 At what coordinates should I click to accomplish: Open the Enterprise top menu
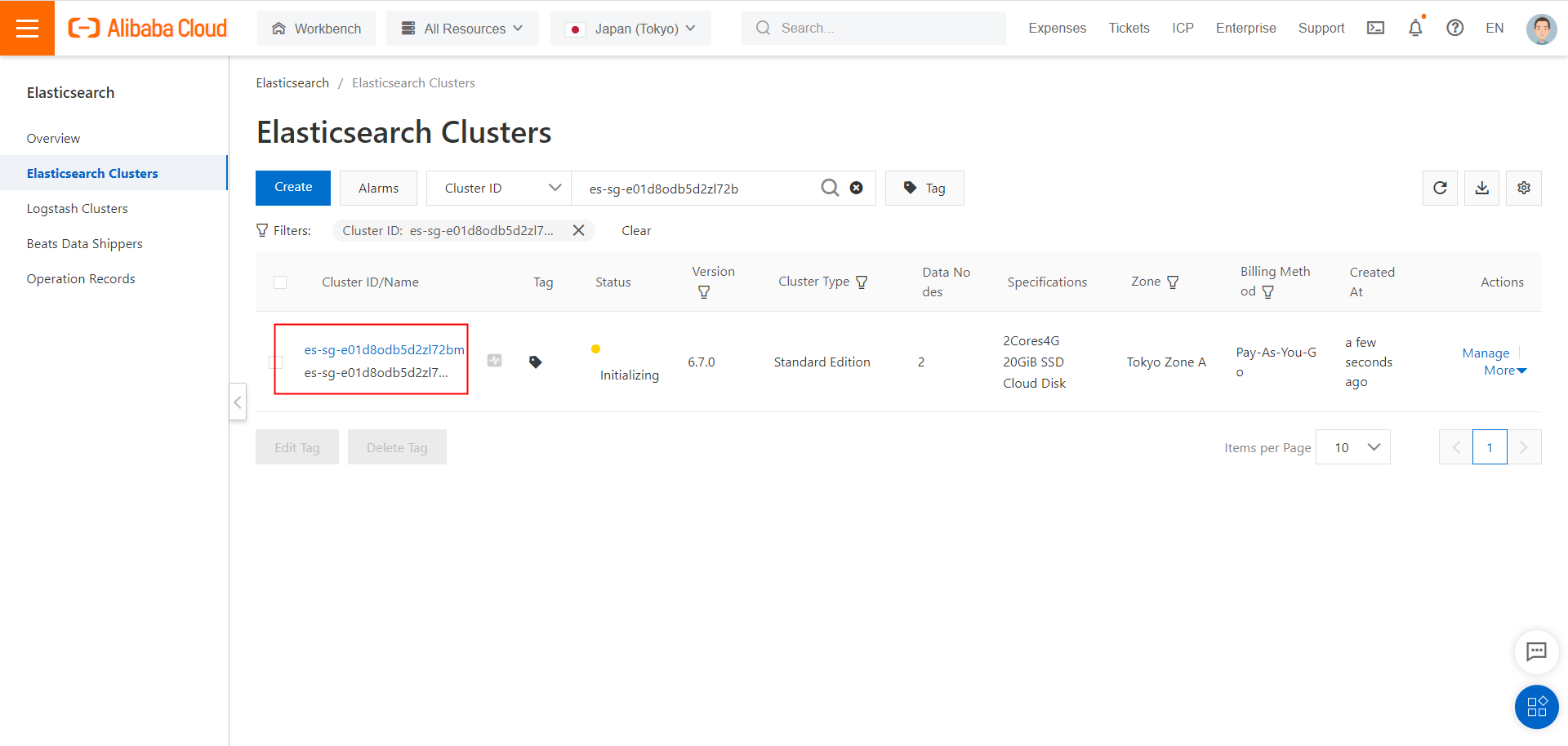(x=1245, y=28)
